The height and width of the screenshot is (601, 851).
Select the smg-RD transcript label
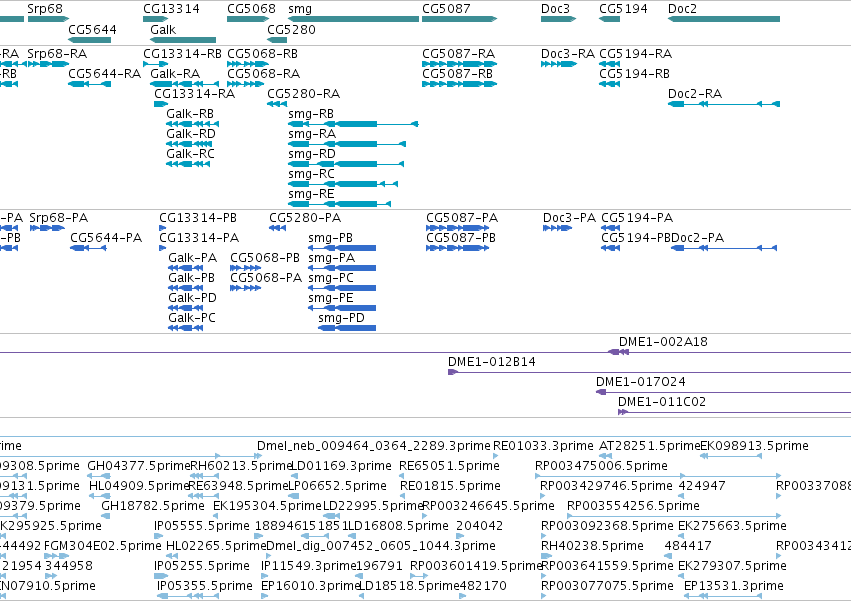click(x=312, y=154)
